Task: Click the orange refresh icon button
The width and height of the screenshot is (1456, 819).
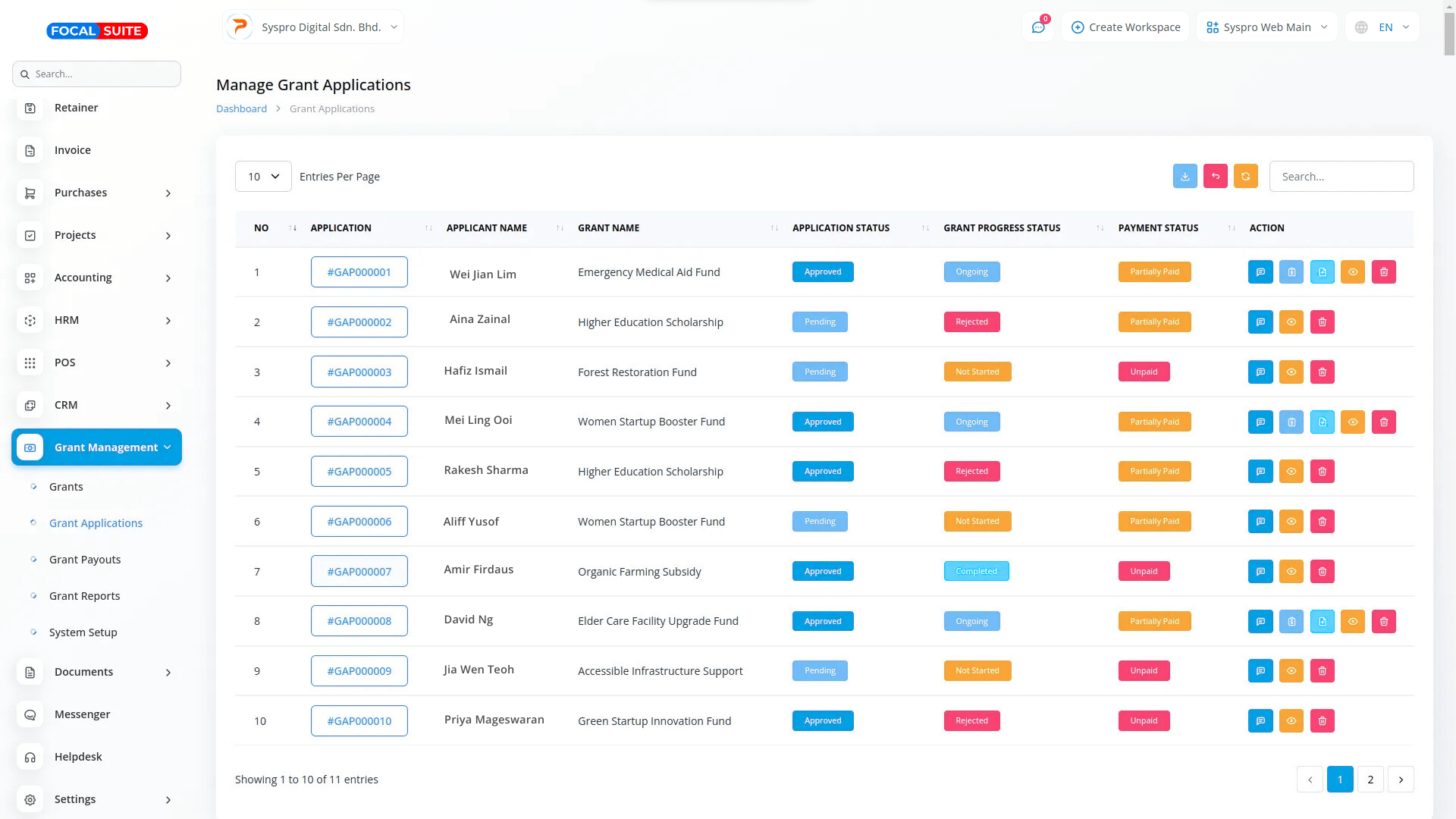Action: coord(1245,176)
